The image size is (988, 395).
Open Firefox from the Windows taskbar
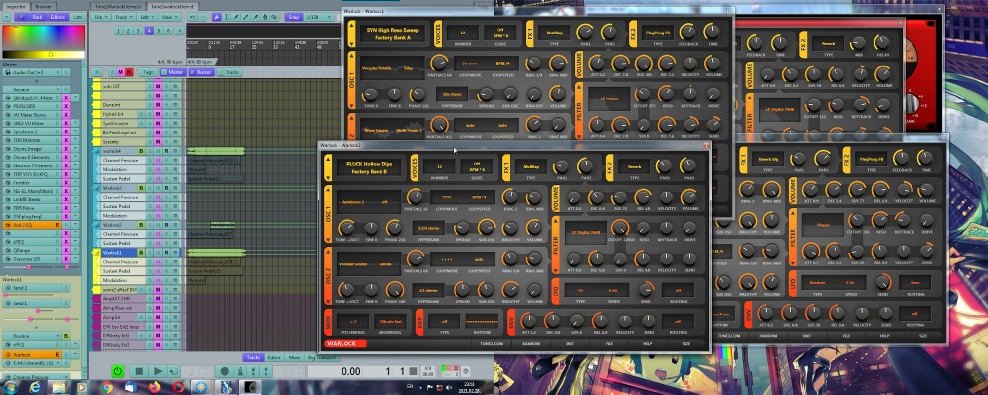155,387
